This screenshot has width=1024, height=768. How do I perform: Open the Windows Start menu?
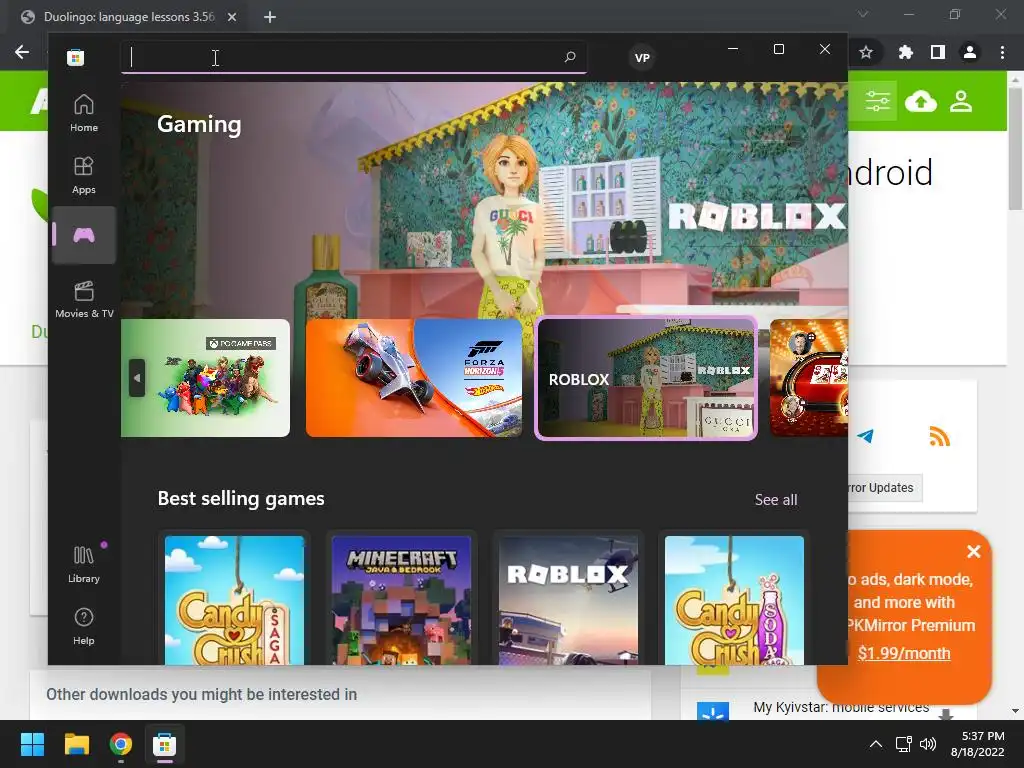tap(32, 744)
